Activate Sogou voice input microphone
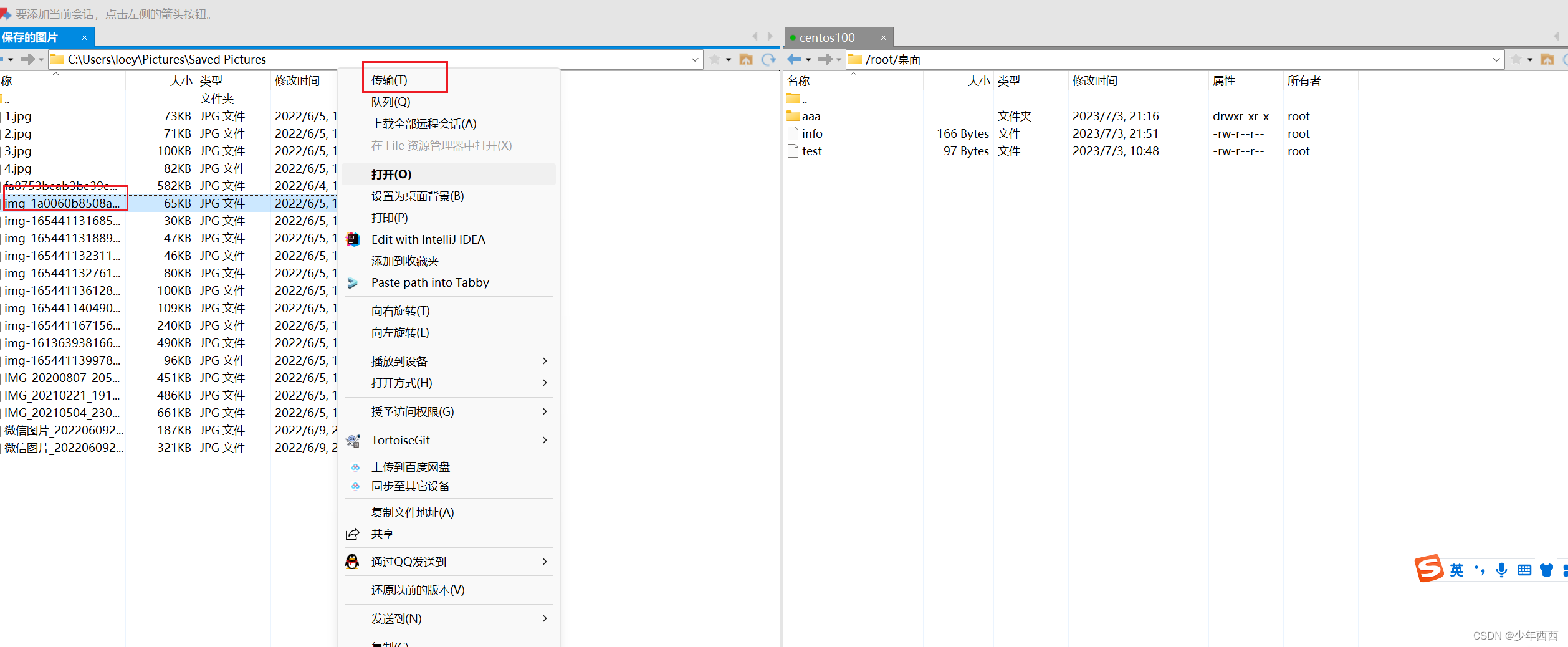1568x647 pixels. [x=1502, y=570]
